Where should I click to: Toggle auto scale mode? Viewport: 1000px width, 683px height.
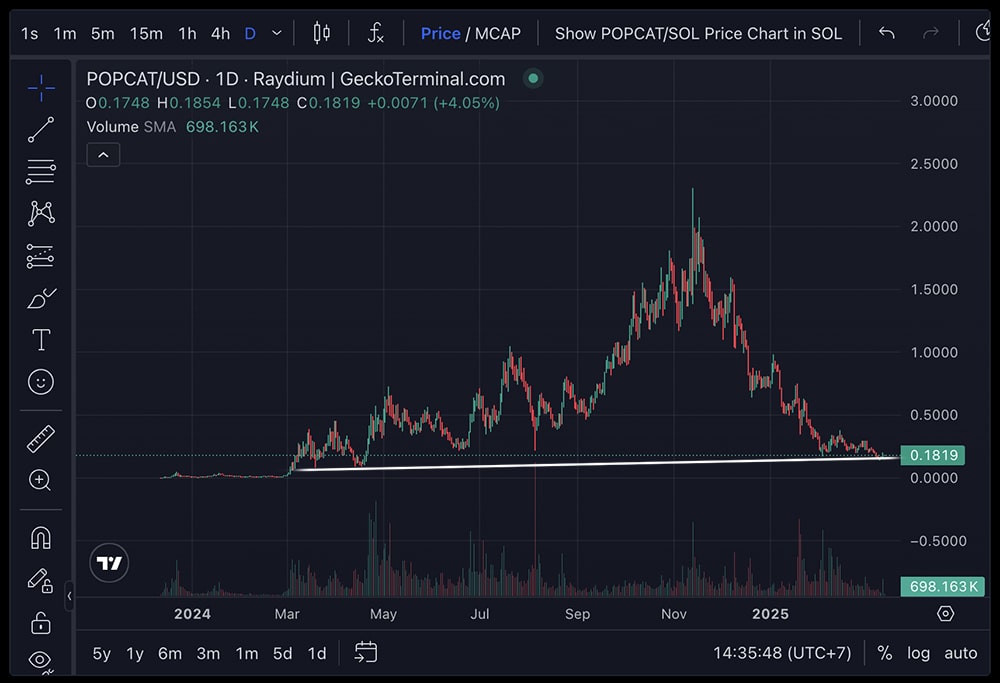click(x=960, y=653)
